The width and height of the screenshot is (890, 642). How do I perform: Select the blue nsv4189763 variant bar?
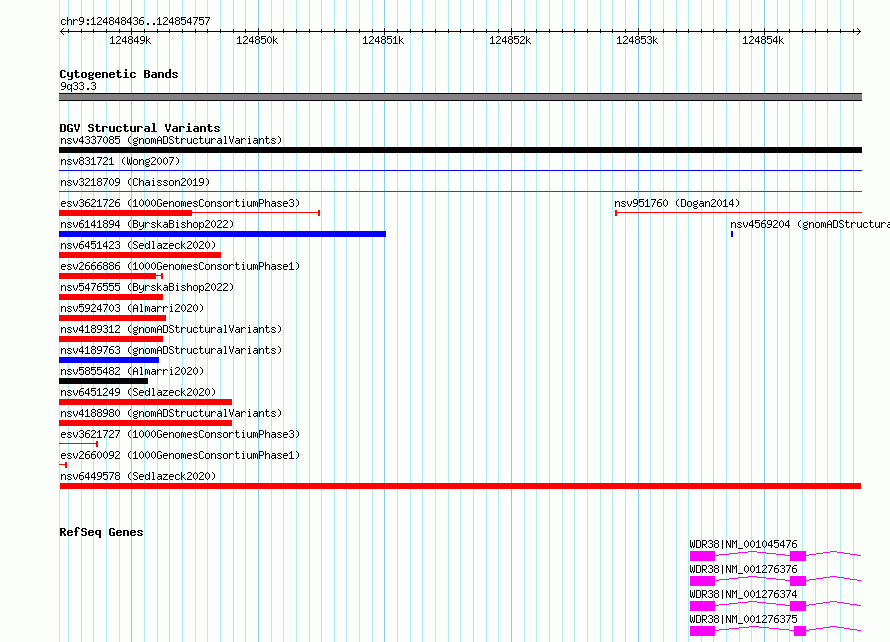pos(109,360)
